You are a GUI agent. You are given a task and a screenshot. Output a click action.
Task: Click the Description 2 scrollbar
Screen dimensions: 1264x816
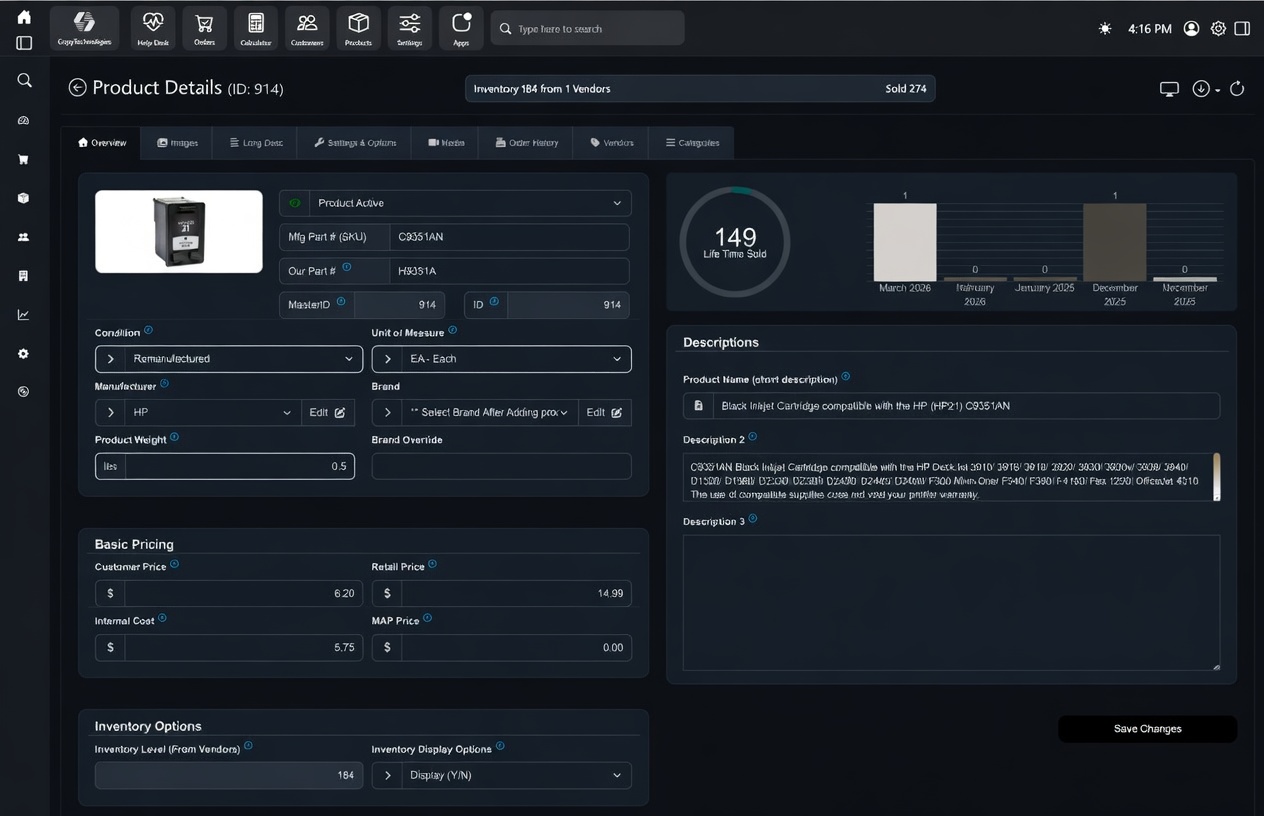(x=1216, y=476)
